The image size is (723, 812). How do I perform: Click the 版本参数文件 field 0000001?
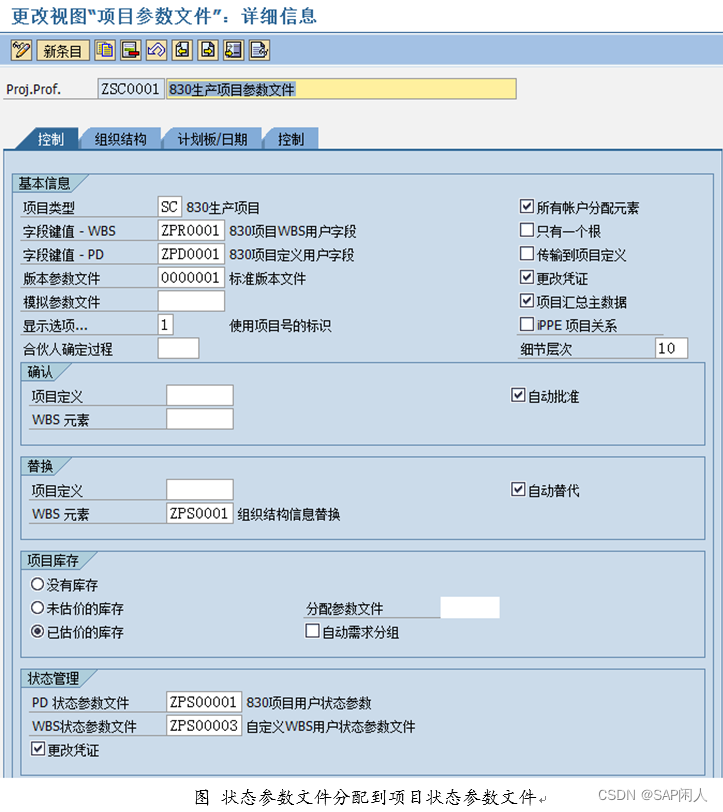pyautogui.click(x=191, y=278)
